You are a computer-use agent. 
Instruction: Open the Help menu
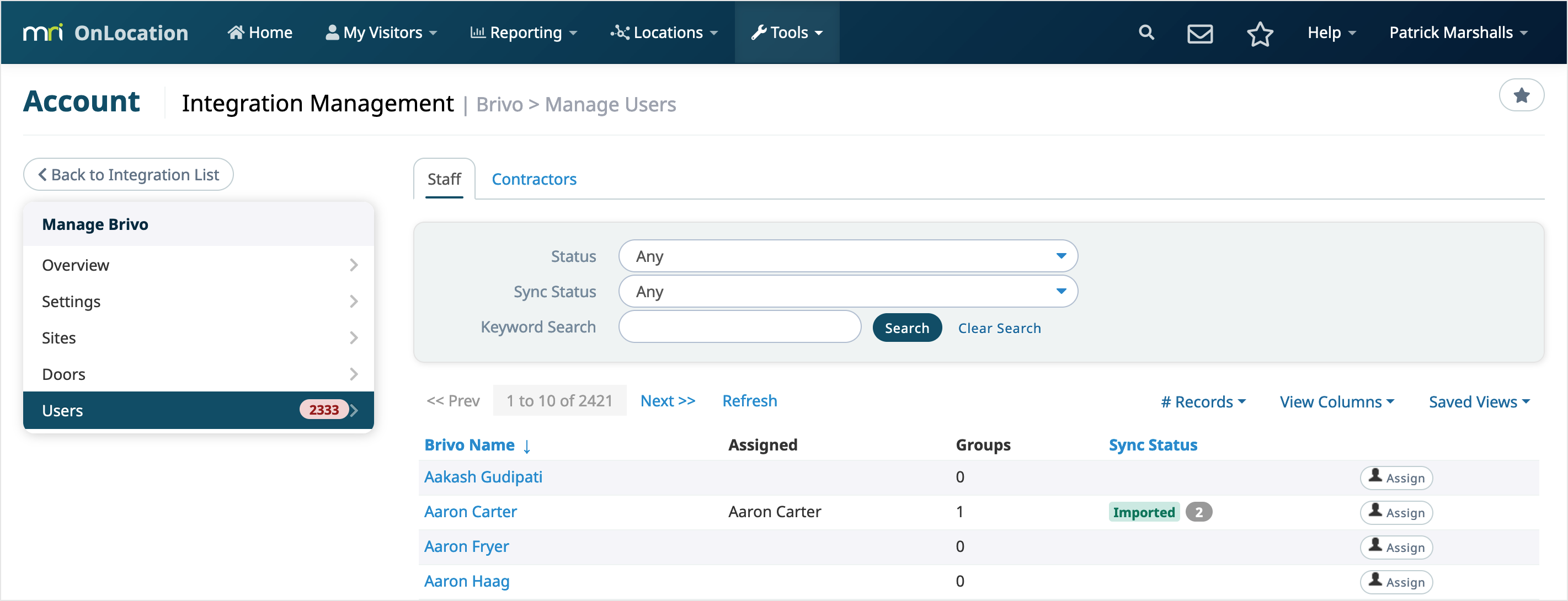(1331, 32)
